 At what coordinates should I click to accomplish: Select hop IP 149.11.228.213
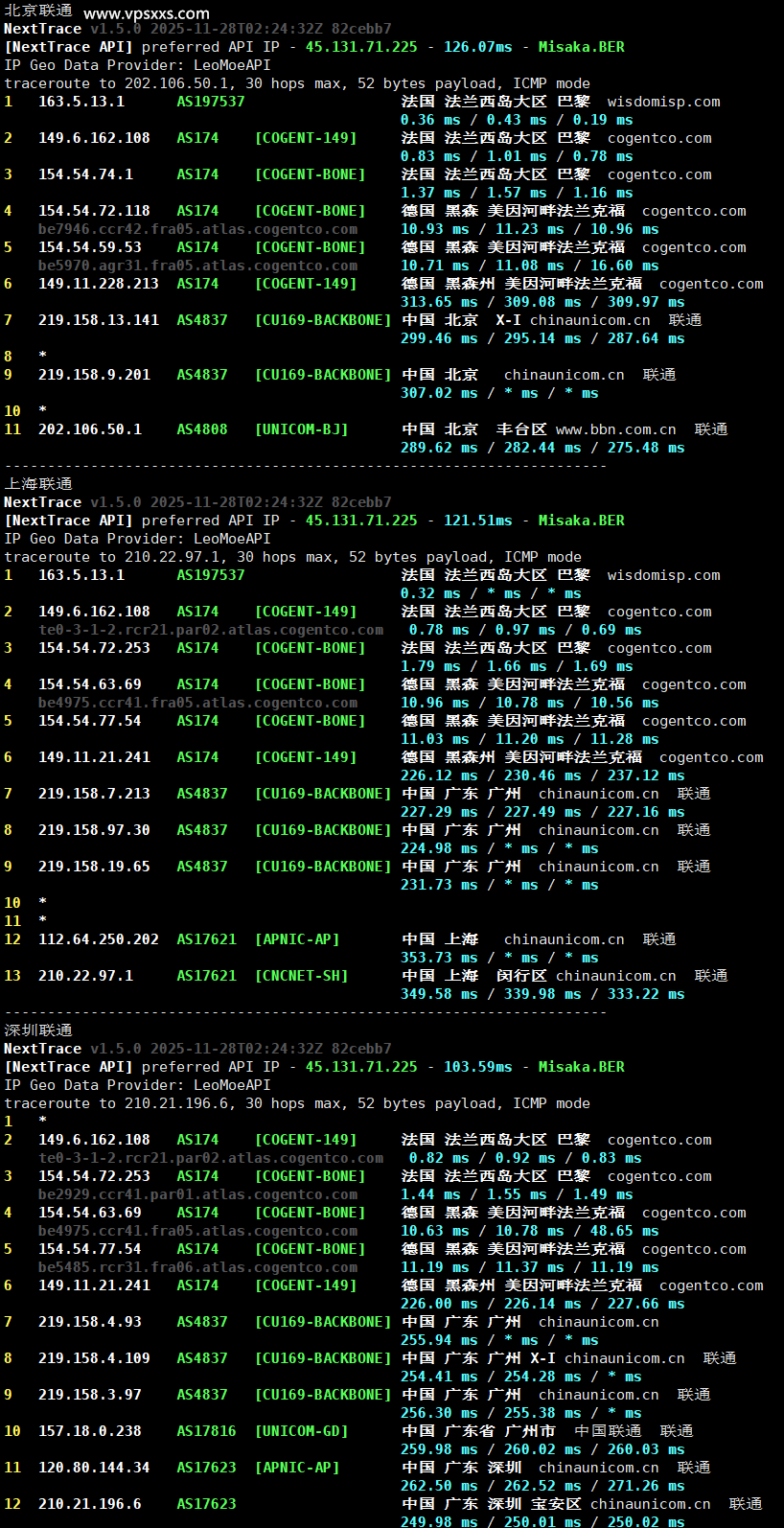coord(99,284)
